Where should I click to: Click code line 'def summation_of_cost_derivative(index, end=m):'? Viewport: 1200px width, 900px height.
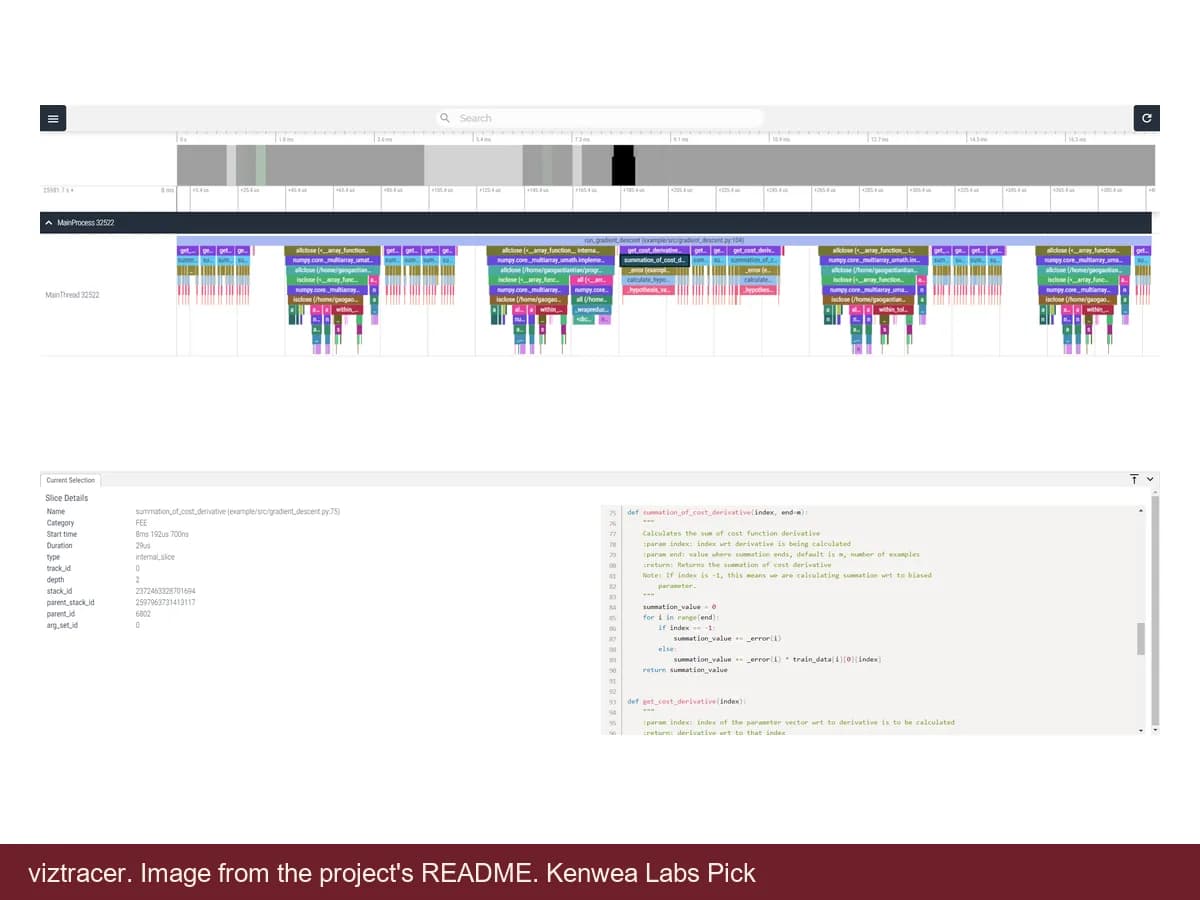coord(717,512)
